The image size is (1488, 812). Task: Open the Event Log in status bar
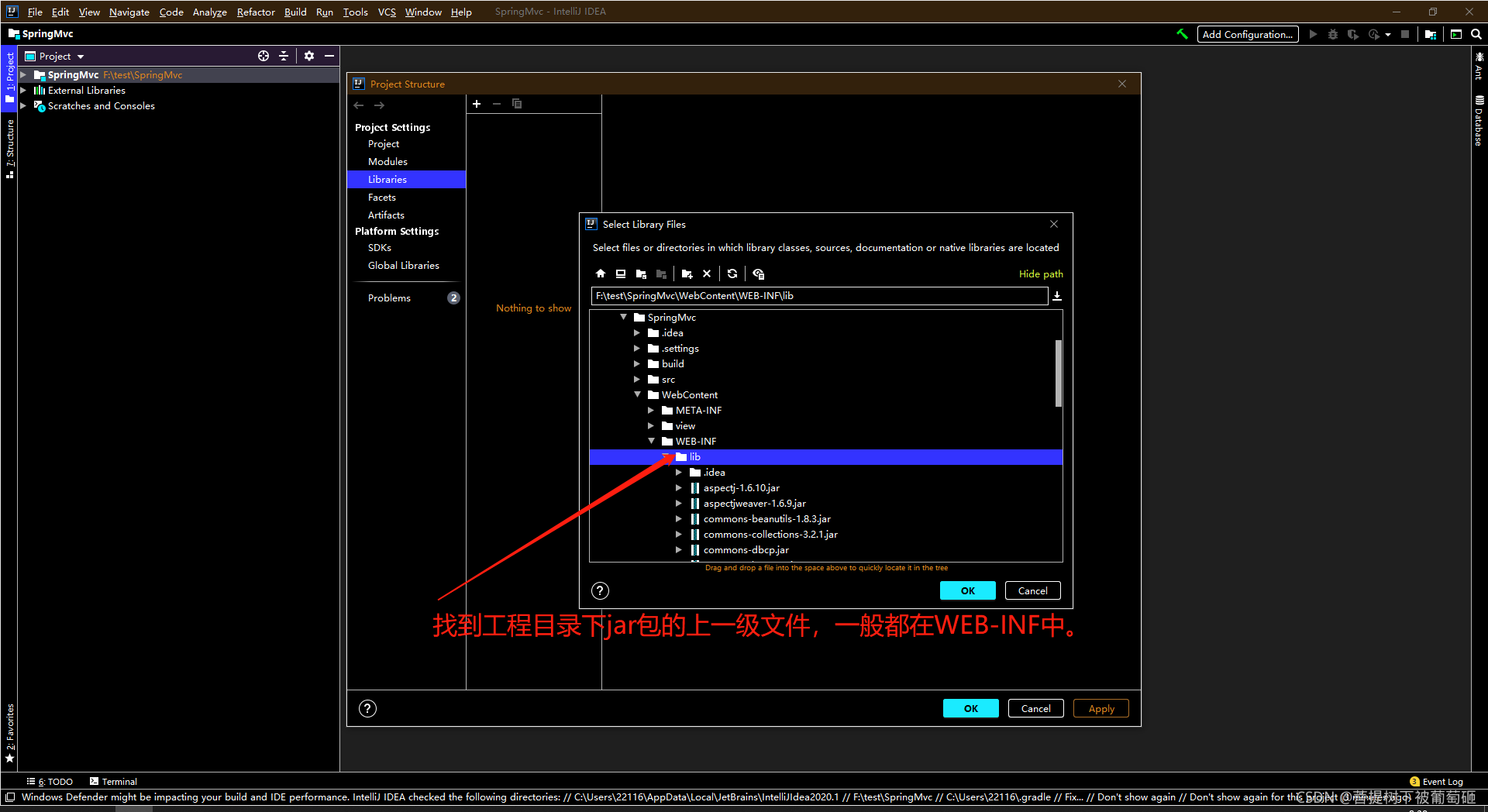[1436, 781]
